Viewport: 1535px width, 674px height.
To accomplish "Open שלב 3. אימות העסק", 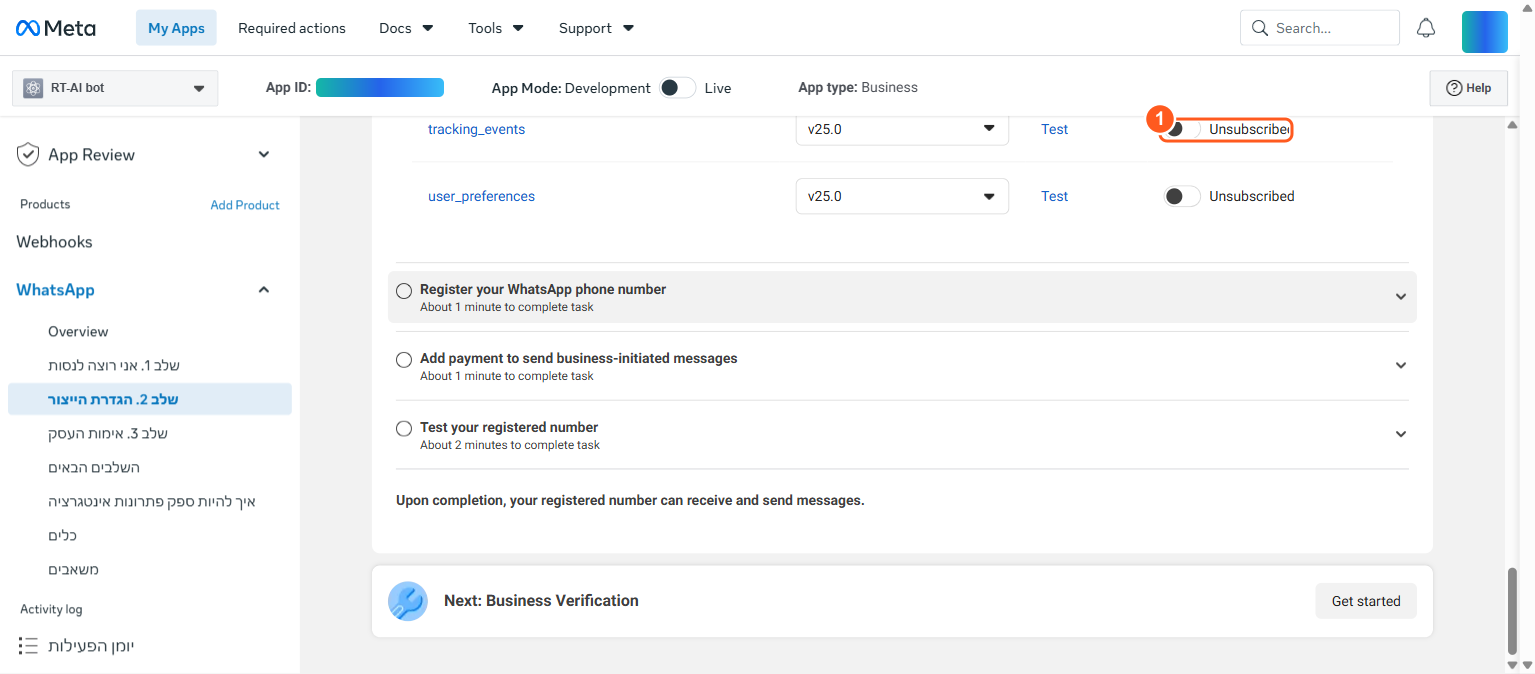I will 108,434.
